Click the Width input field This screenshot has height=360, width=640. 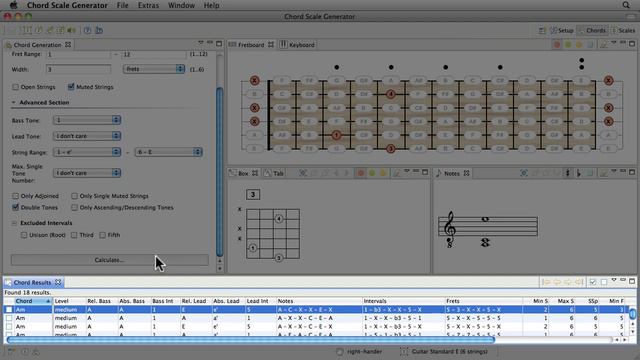pyautogui.click(x=78, y=69)
